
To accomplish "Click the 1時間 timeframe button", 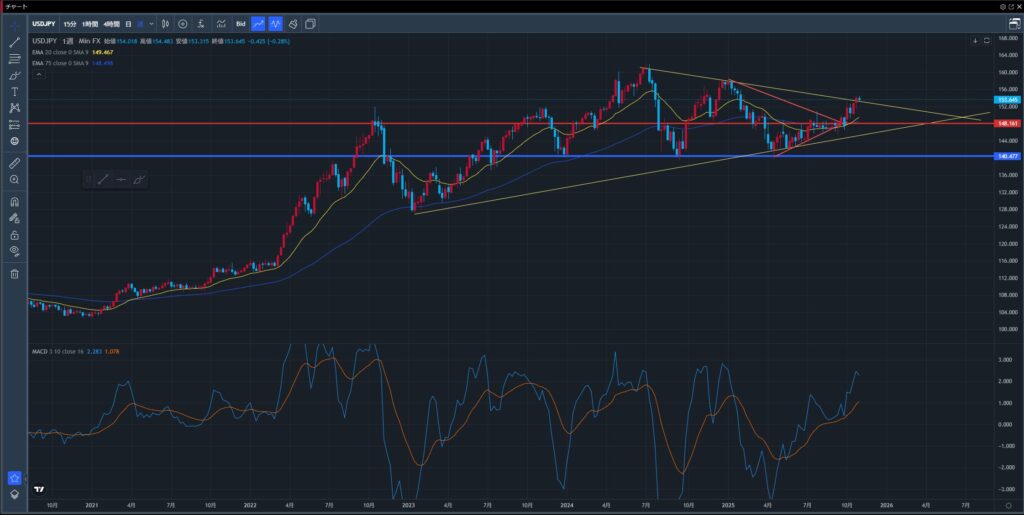I will (89, 23).
